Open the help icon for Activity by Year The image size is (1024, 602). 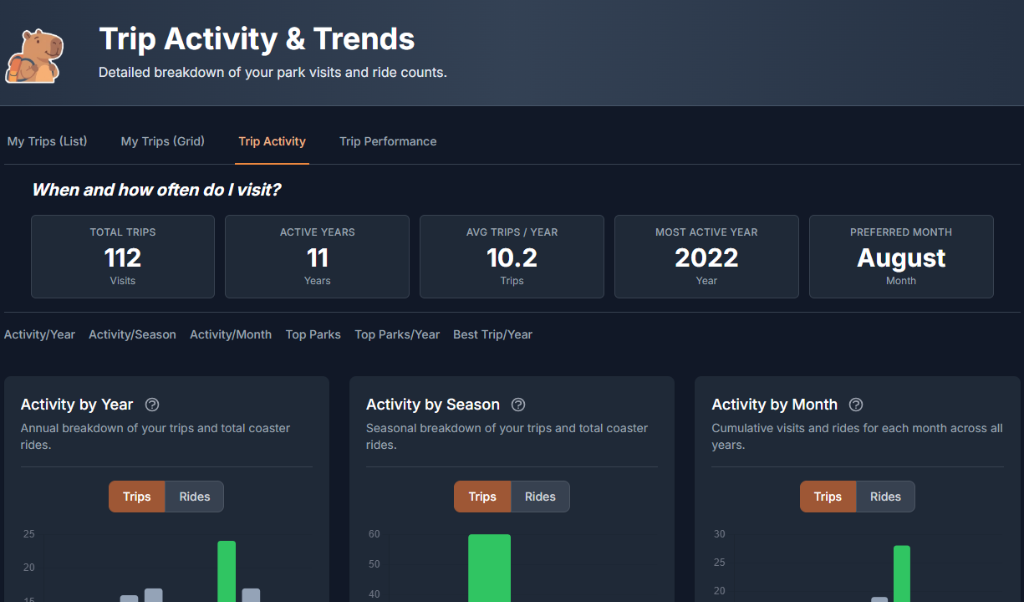click(x=152, y=405)
